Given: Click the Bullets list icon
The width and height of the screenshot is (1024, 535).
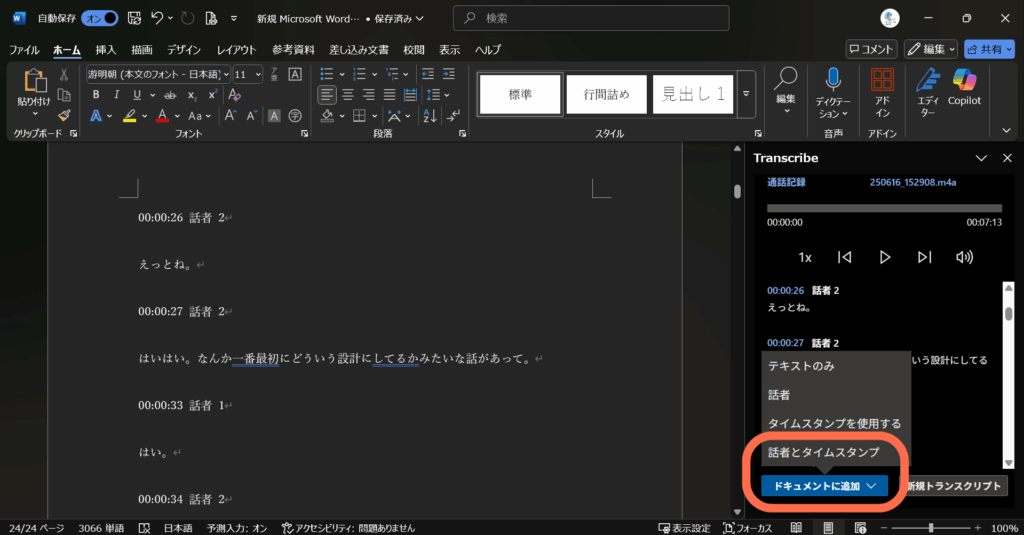Looking at the screenshot, I should tap(327, 74).
